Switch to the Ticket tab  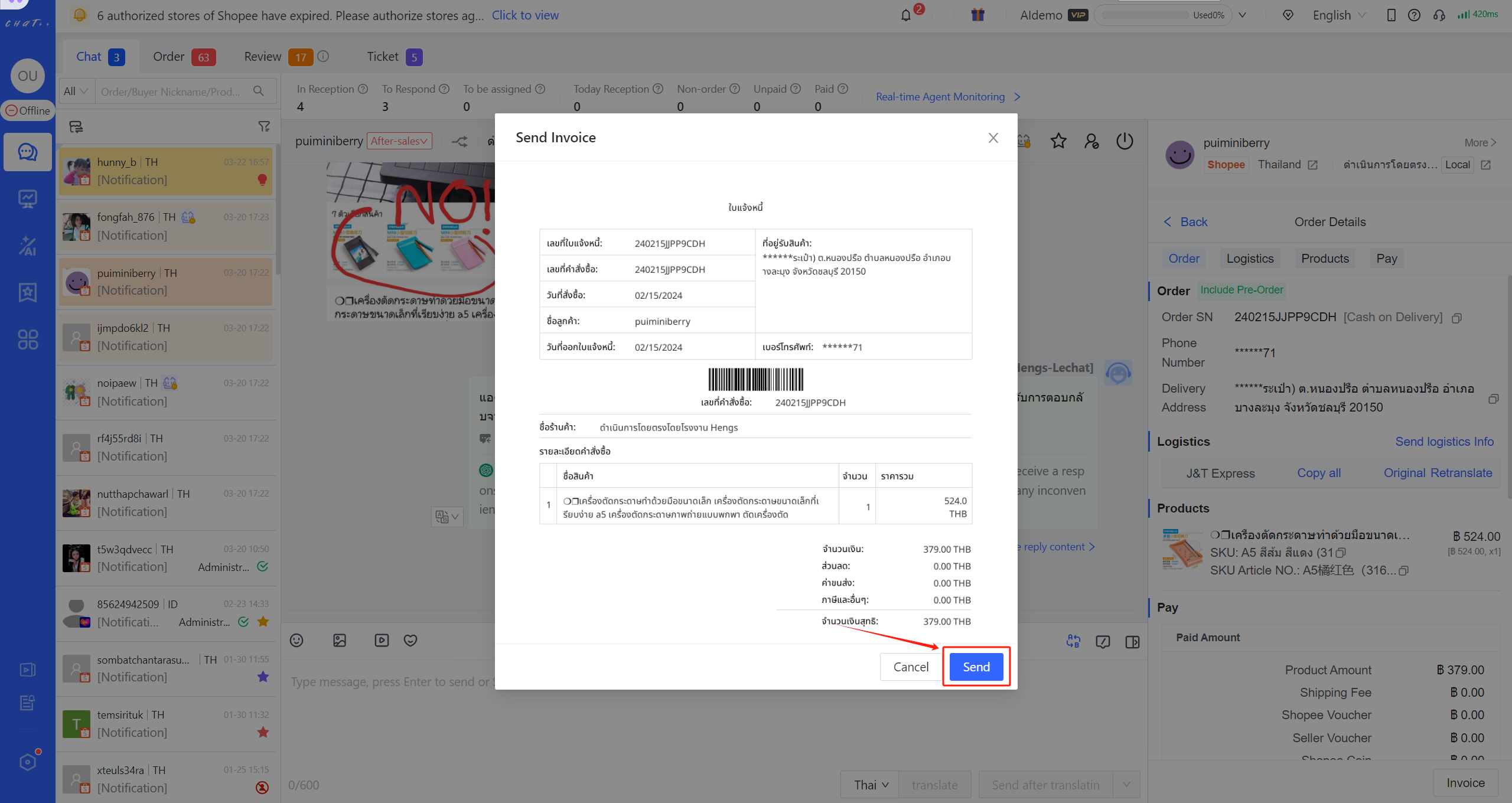(394, 57)
